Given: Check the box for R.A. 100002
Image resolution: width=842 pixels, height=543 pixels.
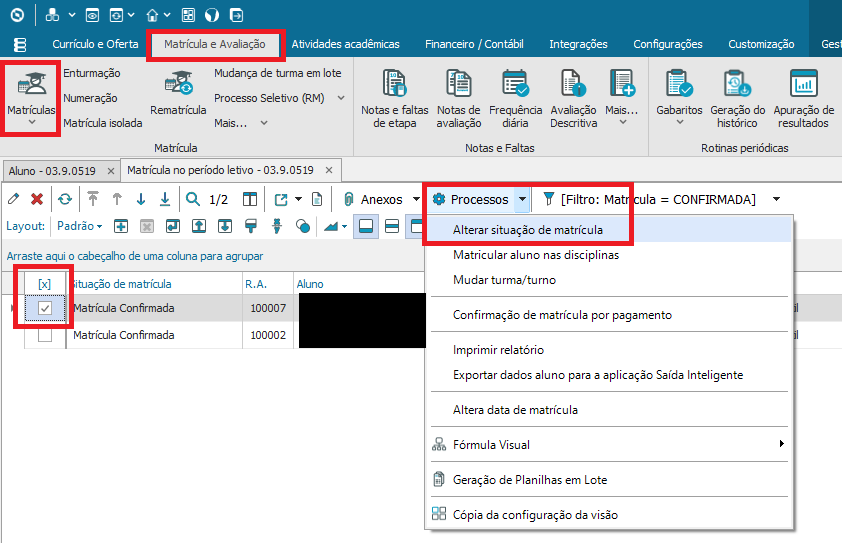Looking at the screenshot, I should click(45, 335).
